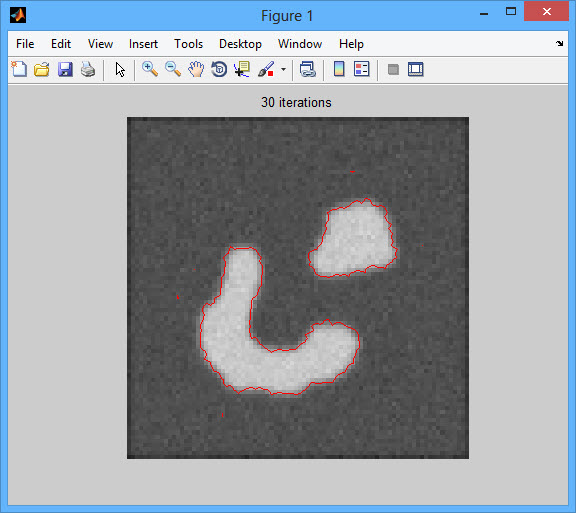Insert a colorbar using the colorbar icon
Image resolution: width=576 pixels, height=513 pixels.
point(339,69)
